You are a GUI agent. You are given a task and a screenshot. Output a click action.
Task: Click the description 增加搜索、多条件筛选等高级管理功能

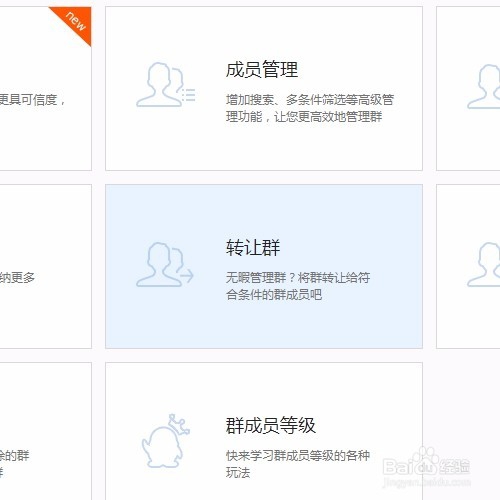pos(310,108)
